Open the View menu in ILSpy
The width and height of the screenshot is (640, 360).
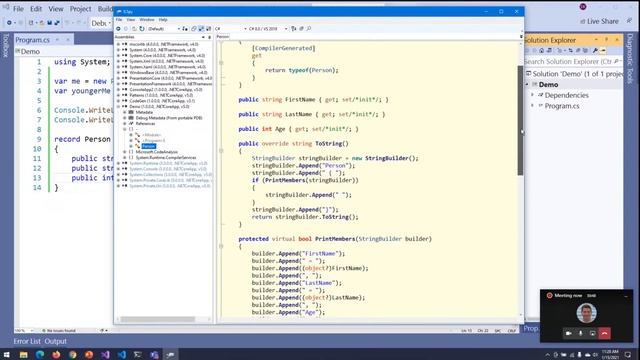pyautogui.click(x=131, y=20)
